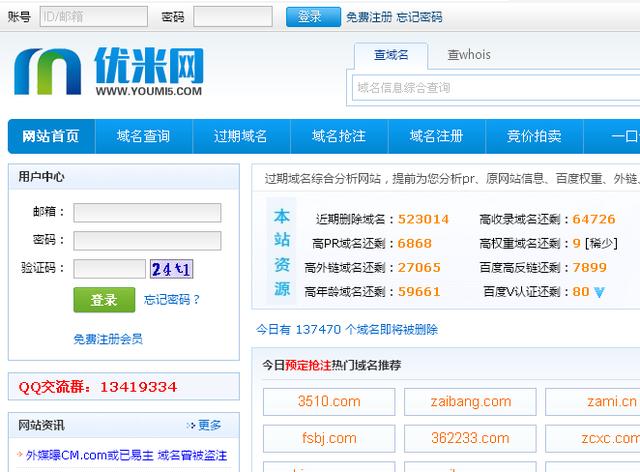Click the 本站资源 vertical label

click(x=282, y=252)
